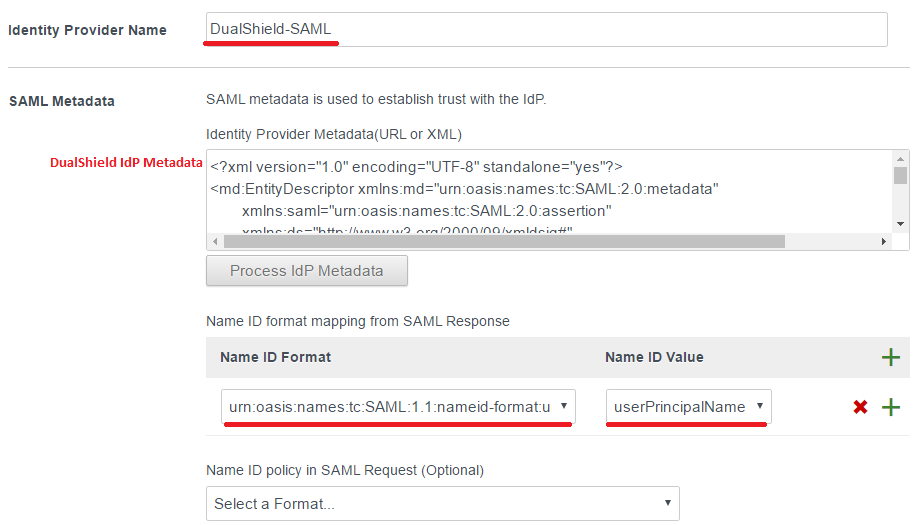Image resolution: width=919 pixels, height=525 pixels.
Task: Click the green plus beside the red X
Action: (890, 407)
